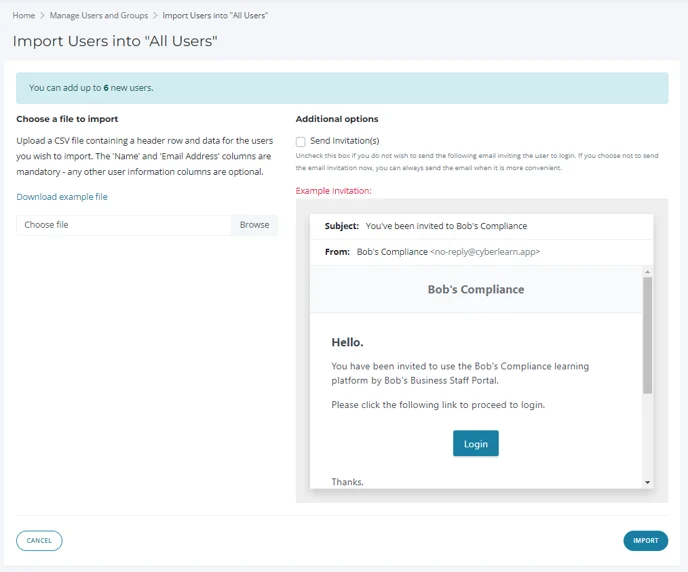Enable the Send Invitation(s) checkbox
This screenshot has width=688, height=572.
[301, 142]
